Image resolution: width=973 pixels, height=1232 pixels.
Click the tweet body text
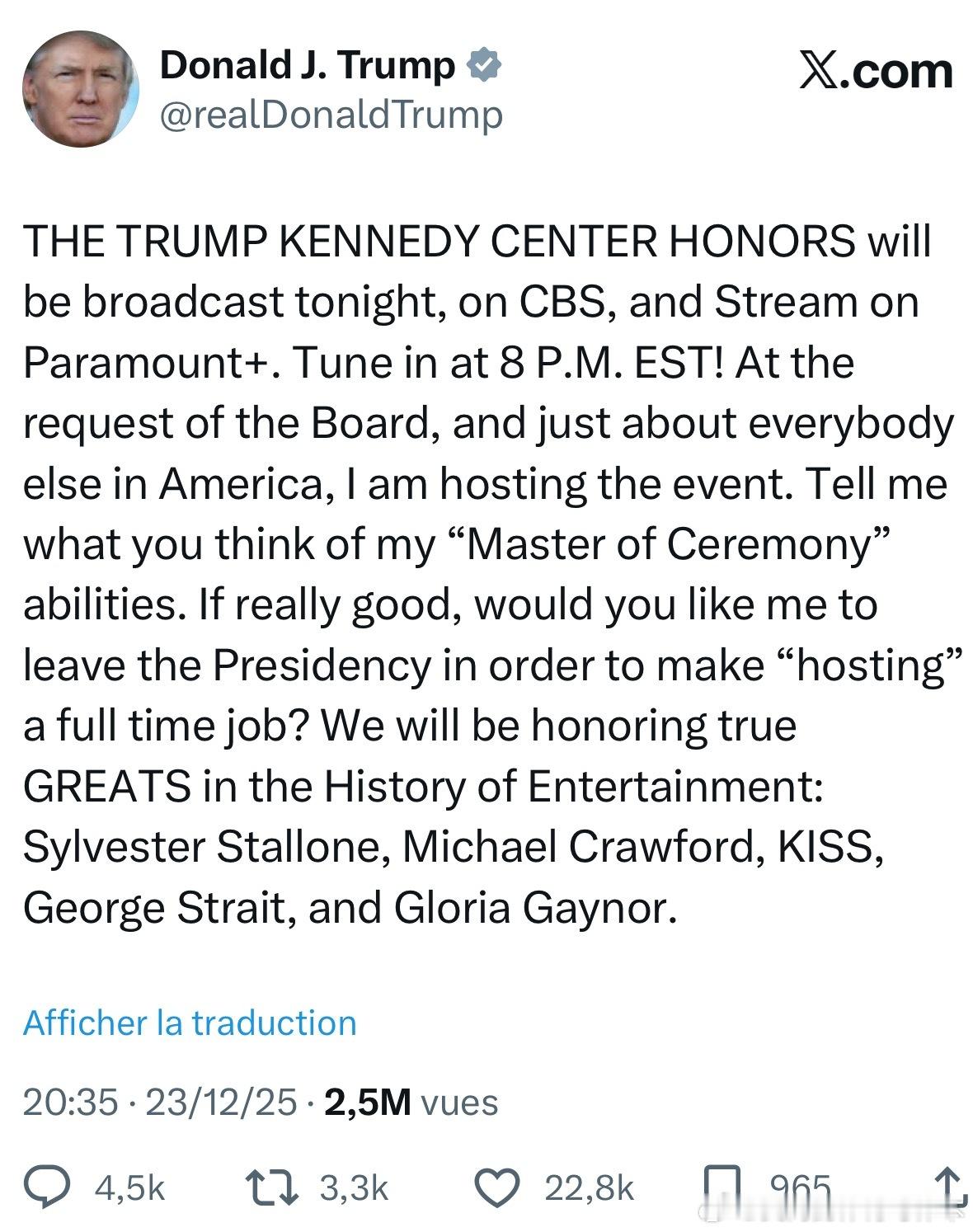pyautogui.click(x=488, y=574)
